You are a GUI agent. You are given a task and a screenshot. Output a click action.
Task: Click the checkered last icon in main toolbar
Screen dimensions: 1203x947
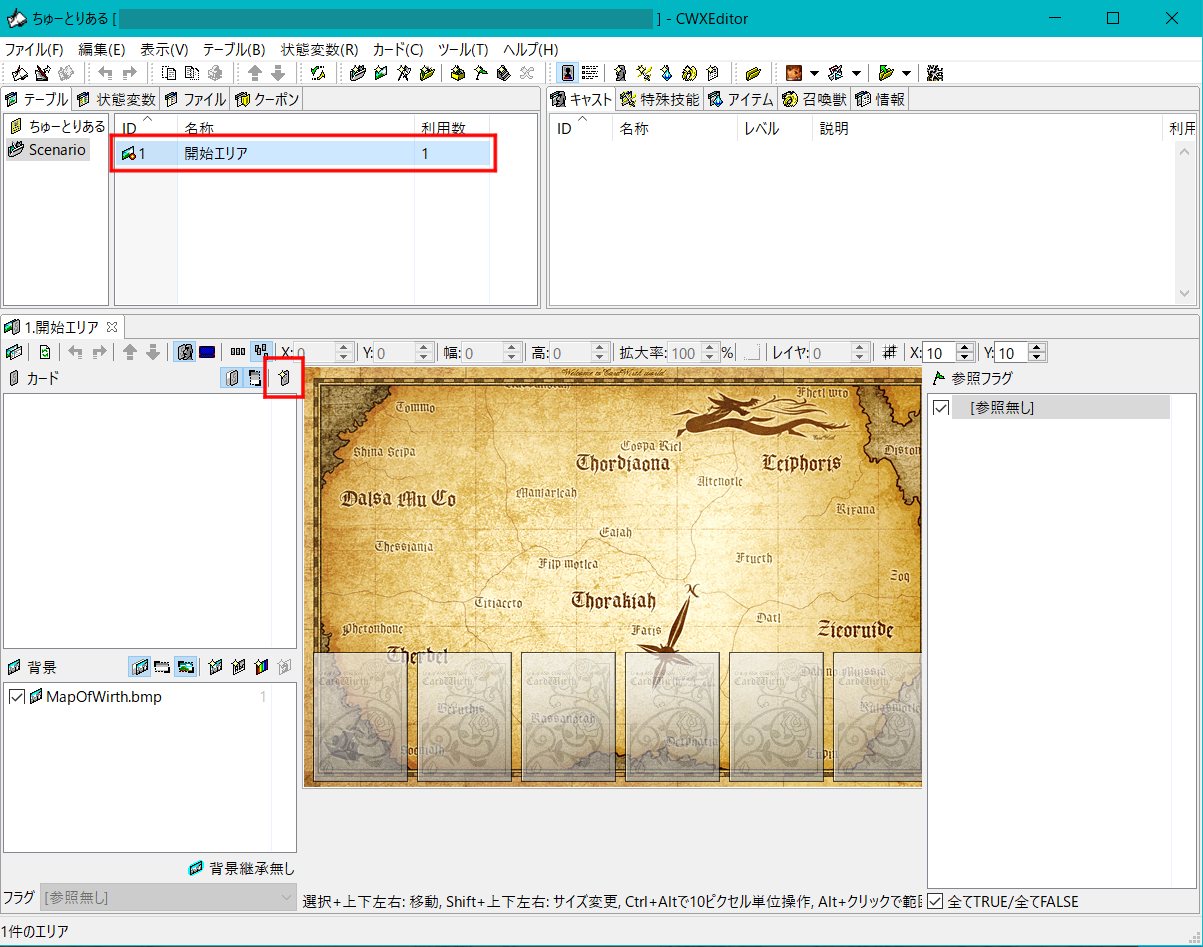pyautogui.click(x=936, y=73)
